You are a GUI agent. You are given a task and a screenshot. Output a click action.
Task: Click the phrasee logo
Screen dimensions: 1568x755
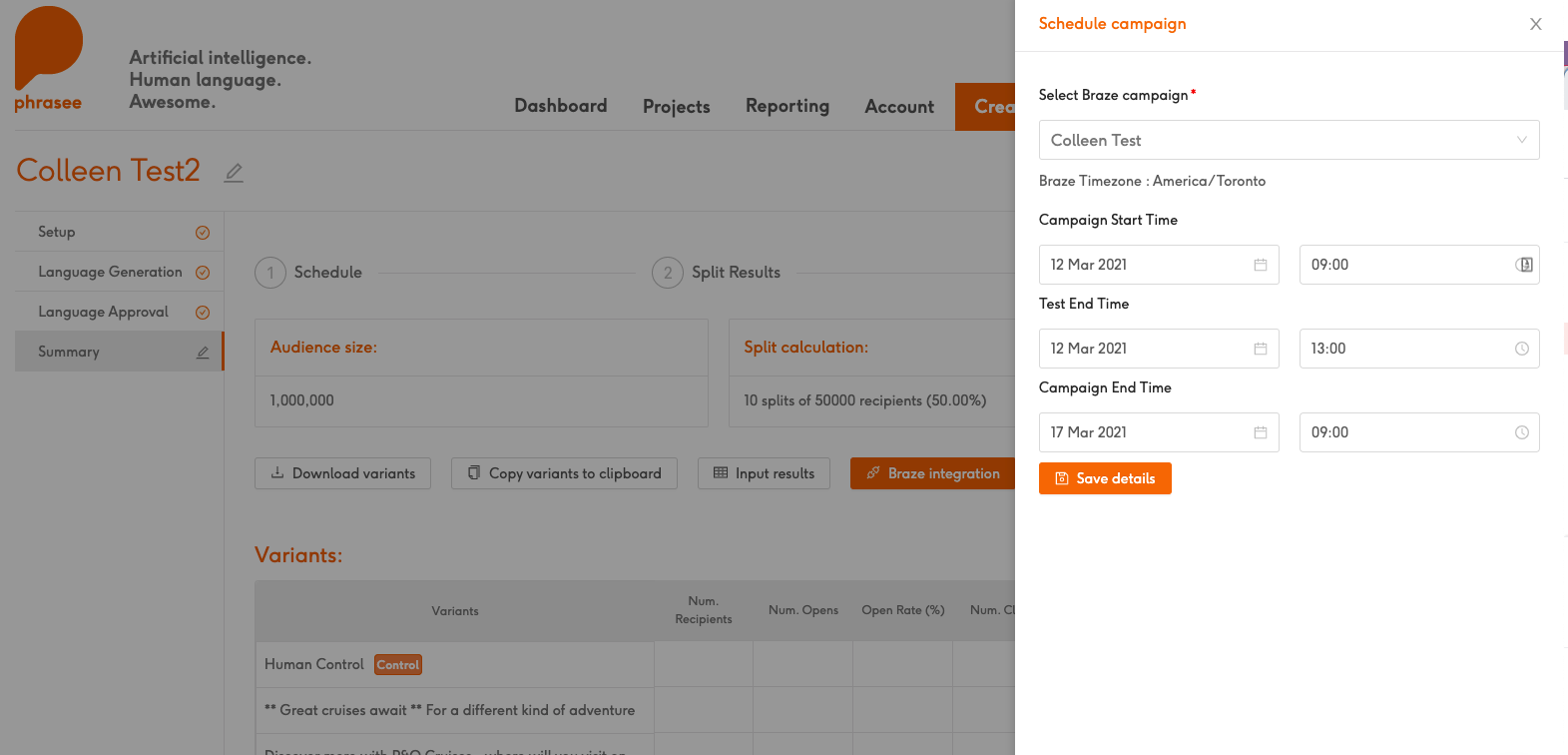coord(48,60)
